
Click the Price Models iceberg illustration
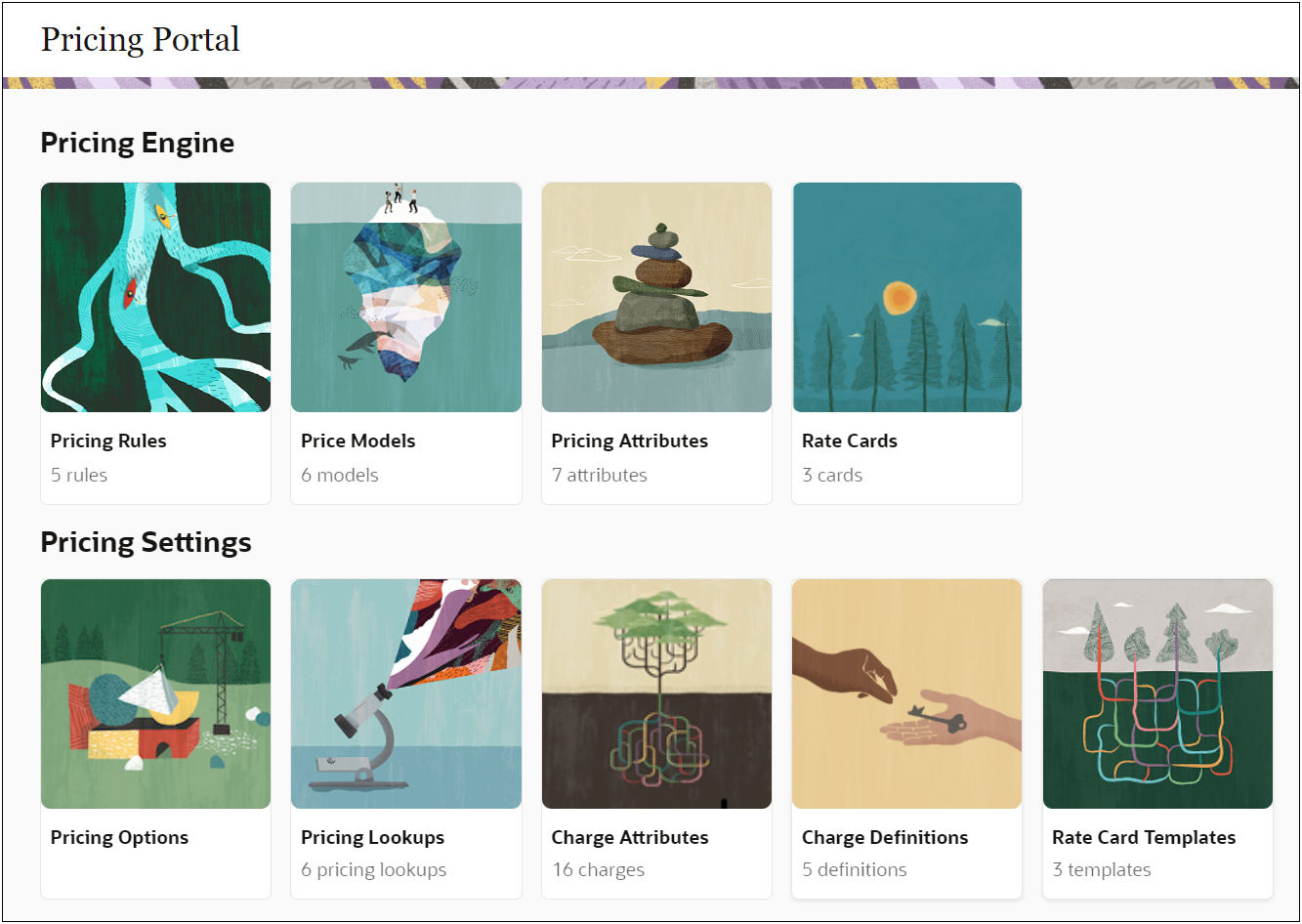click(405, 297)
